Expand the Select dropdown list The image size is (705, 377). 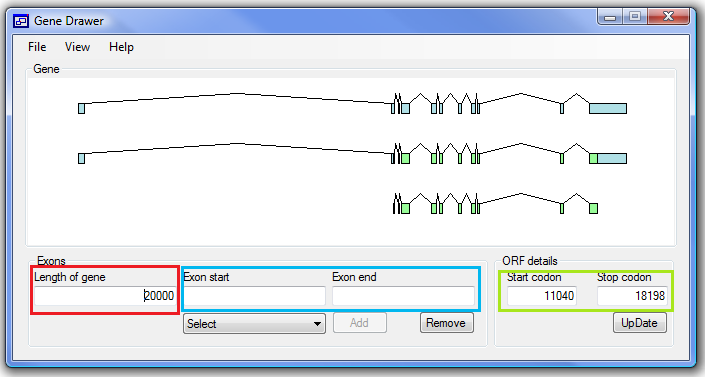coord(254,323)
